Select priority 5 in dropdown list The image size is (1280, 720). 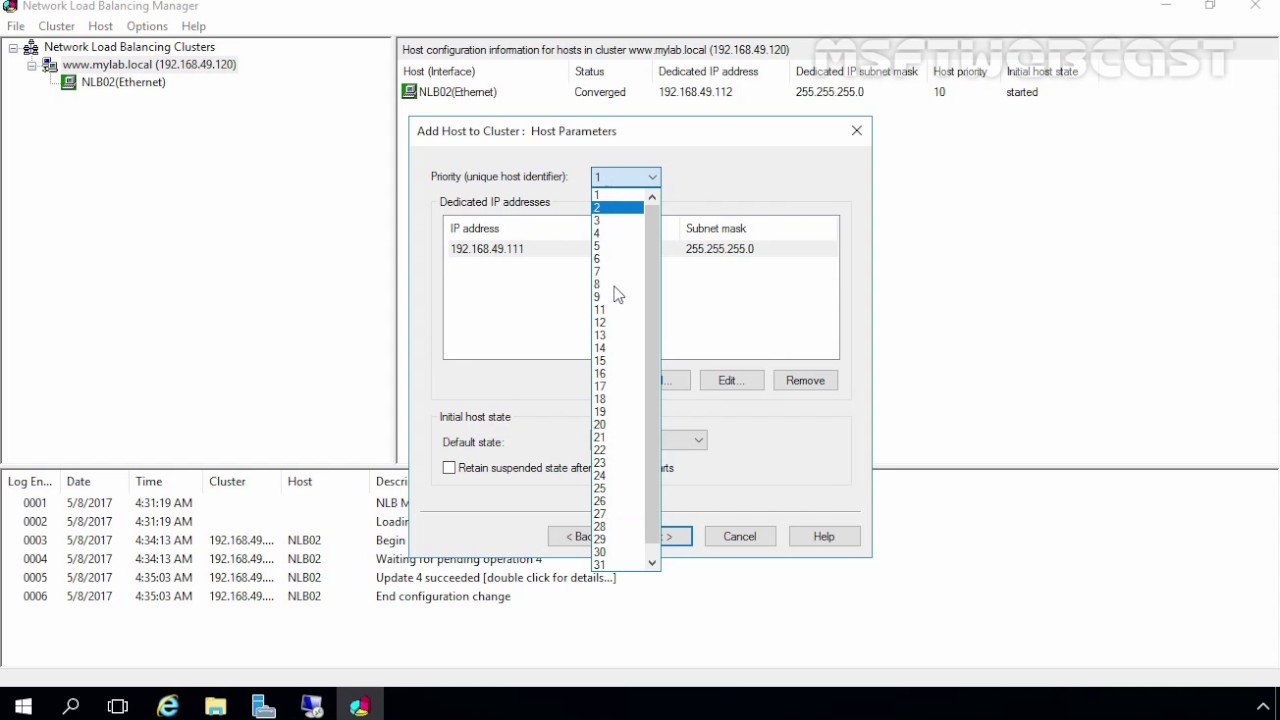click(618, 246)
